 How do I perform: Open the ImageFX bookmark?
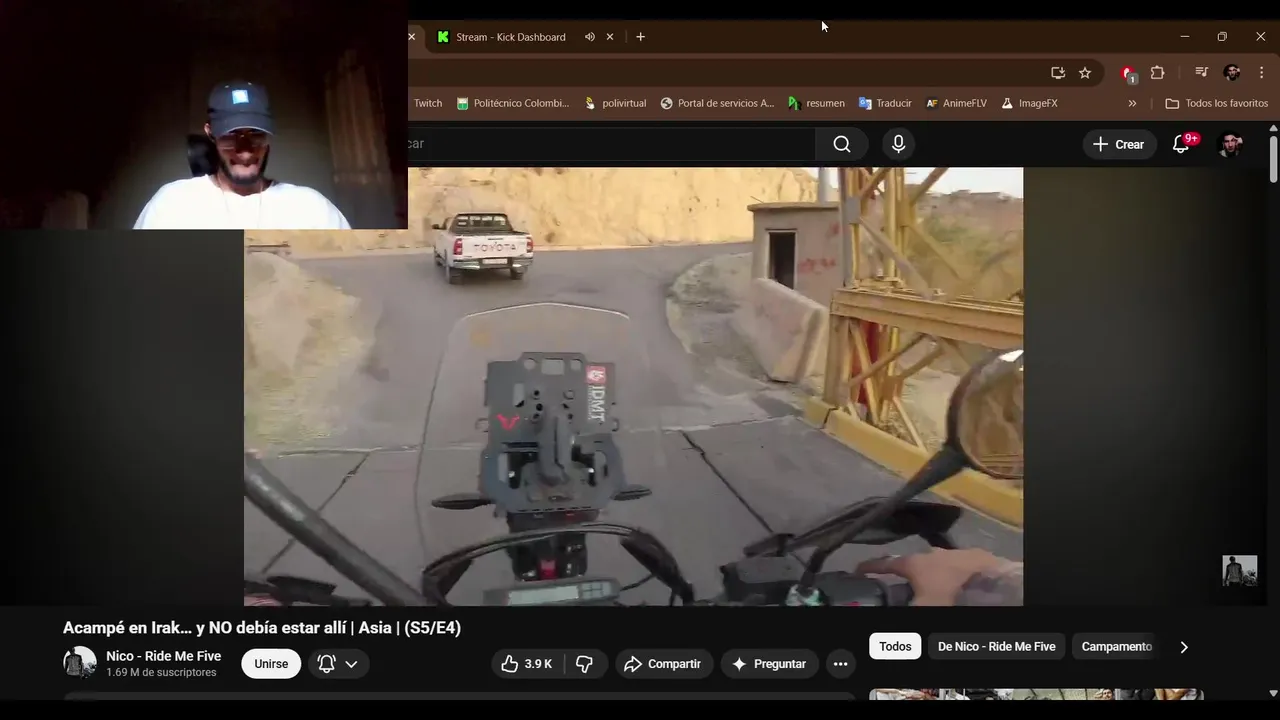(x=1029, y=103)
